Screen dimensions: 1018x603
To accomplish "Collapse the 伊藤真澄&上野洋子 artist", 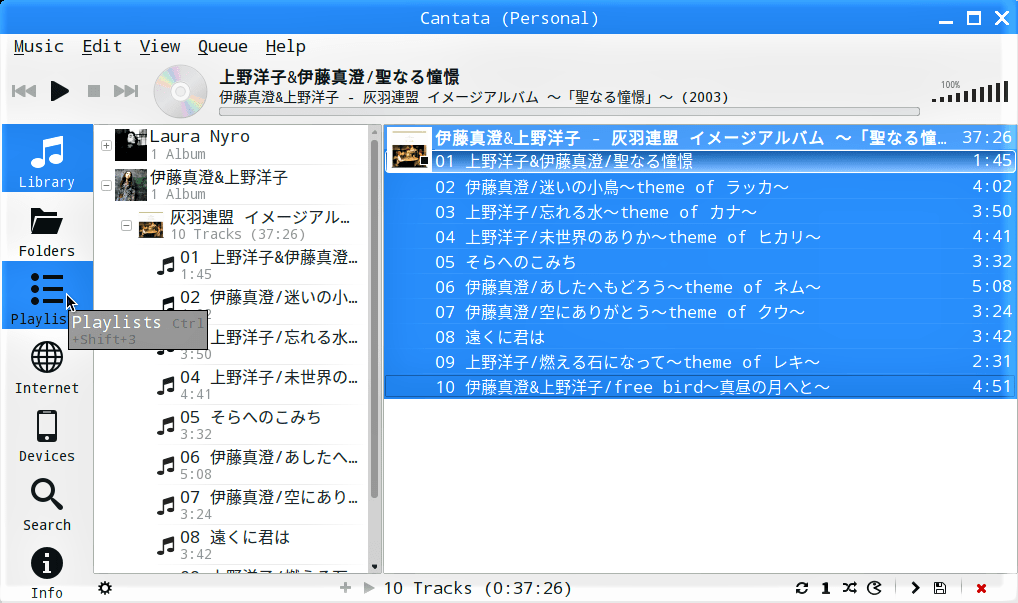I will (106, 186).
